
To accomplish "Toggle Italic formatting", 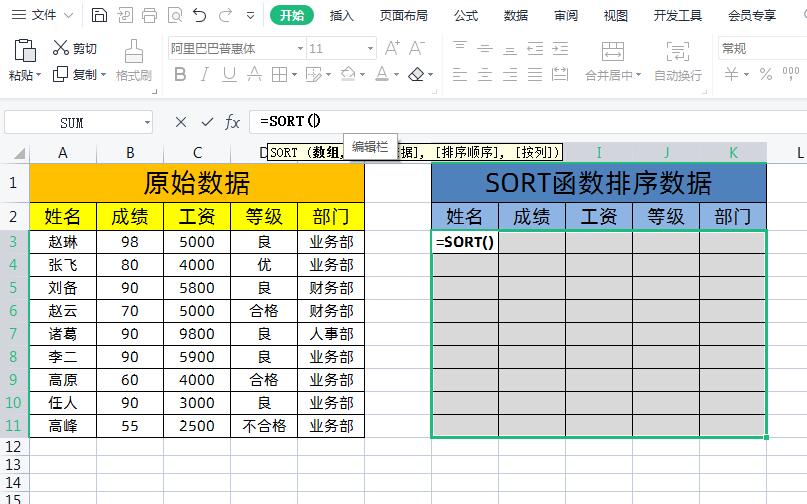I will 205,75.
